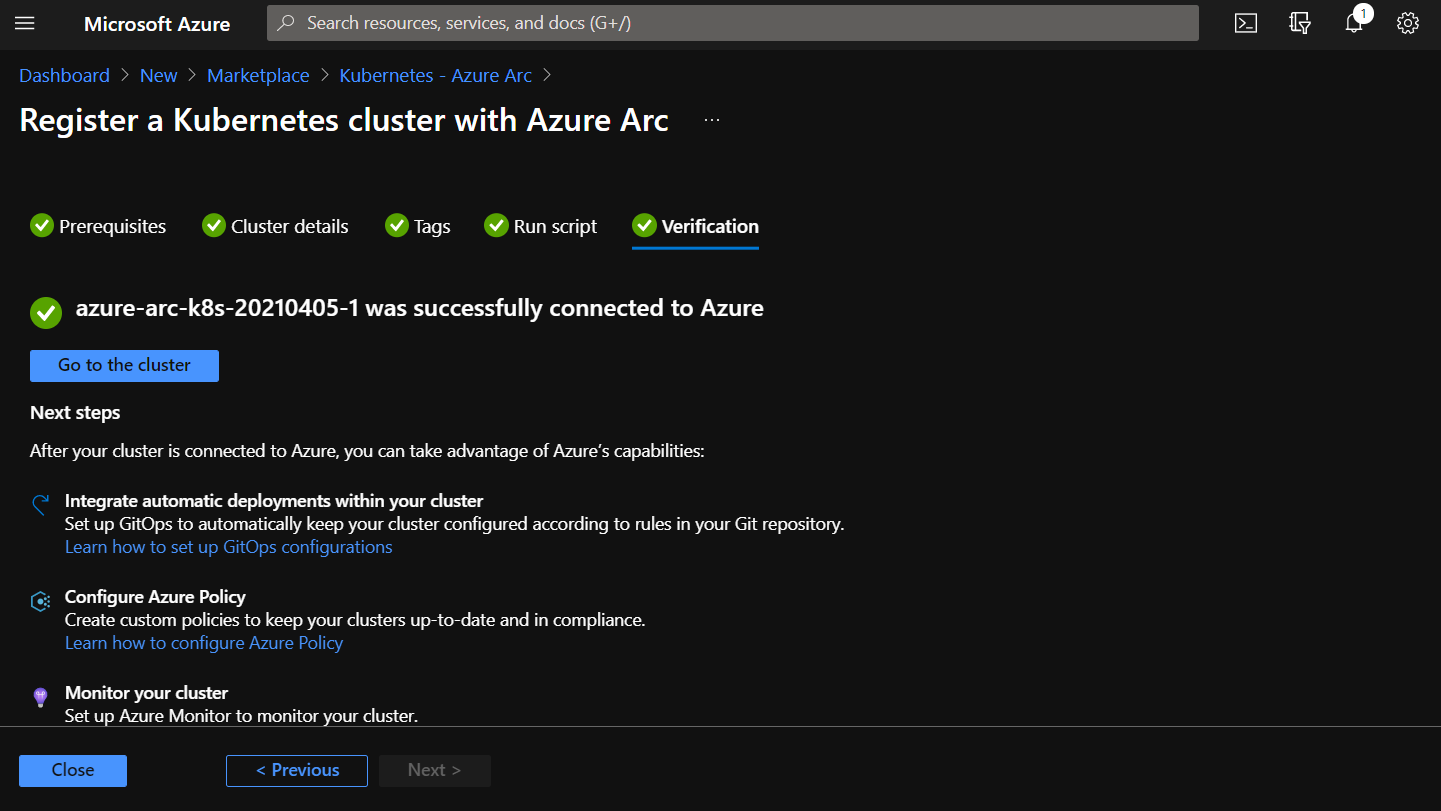Open the Cluster details tab
The image size is (1441, 811).
[276, 226]
